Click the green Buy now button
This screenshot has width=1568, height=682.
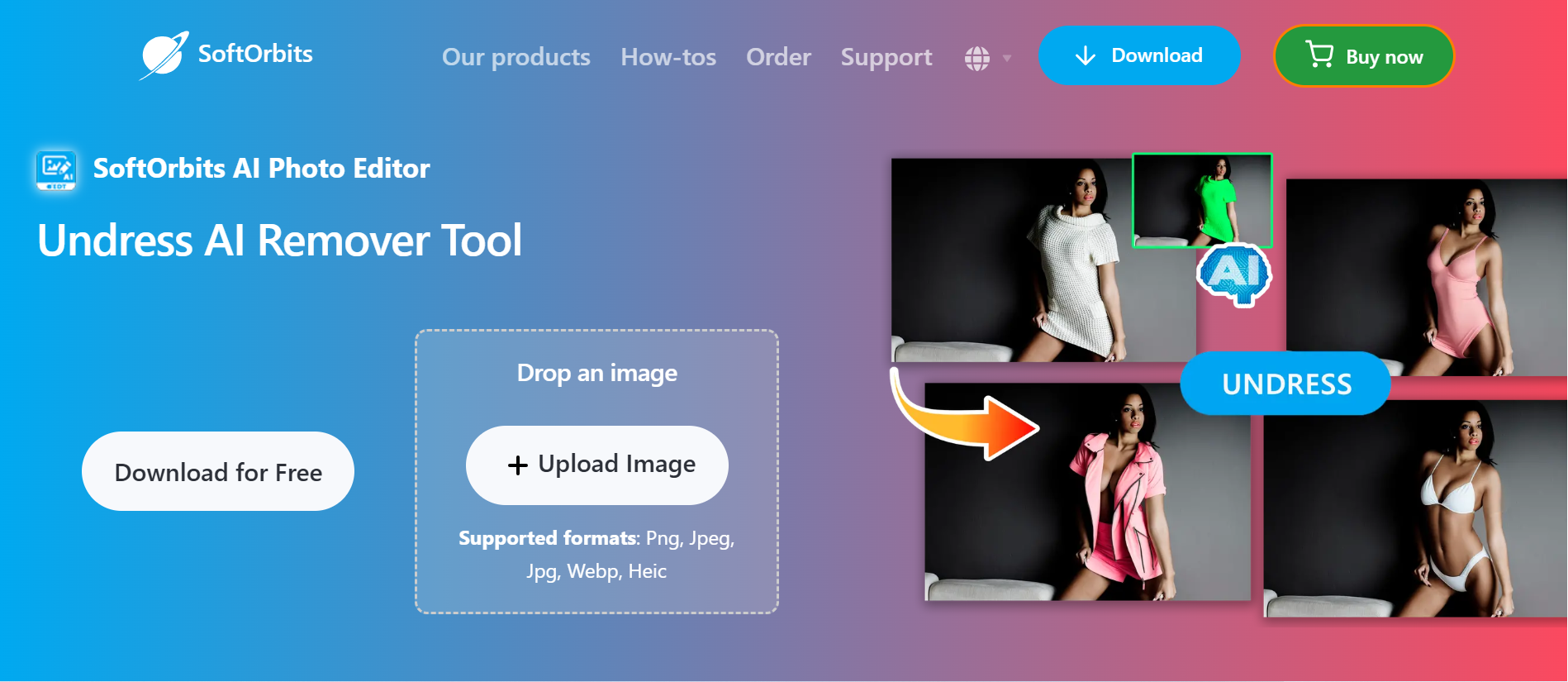click(1364, 55)
